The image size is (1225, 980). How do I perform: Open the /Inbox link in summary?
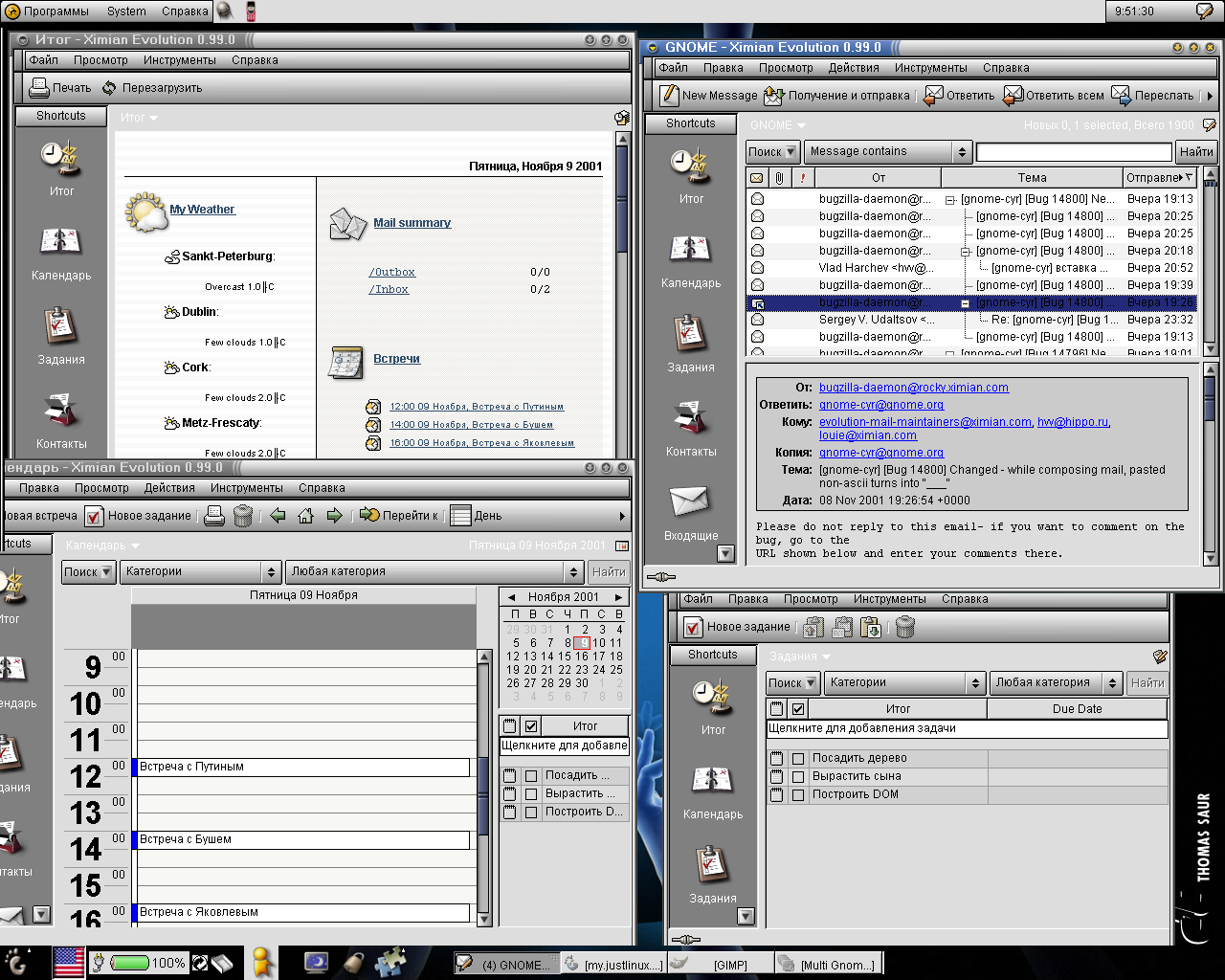click(x=389, y=289)
